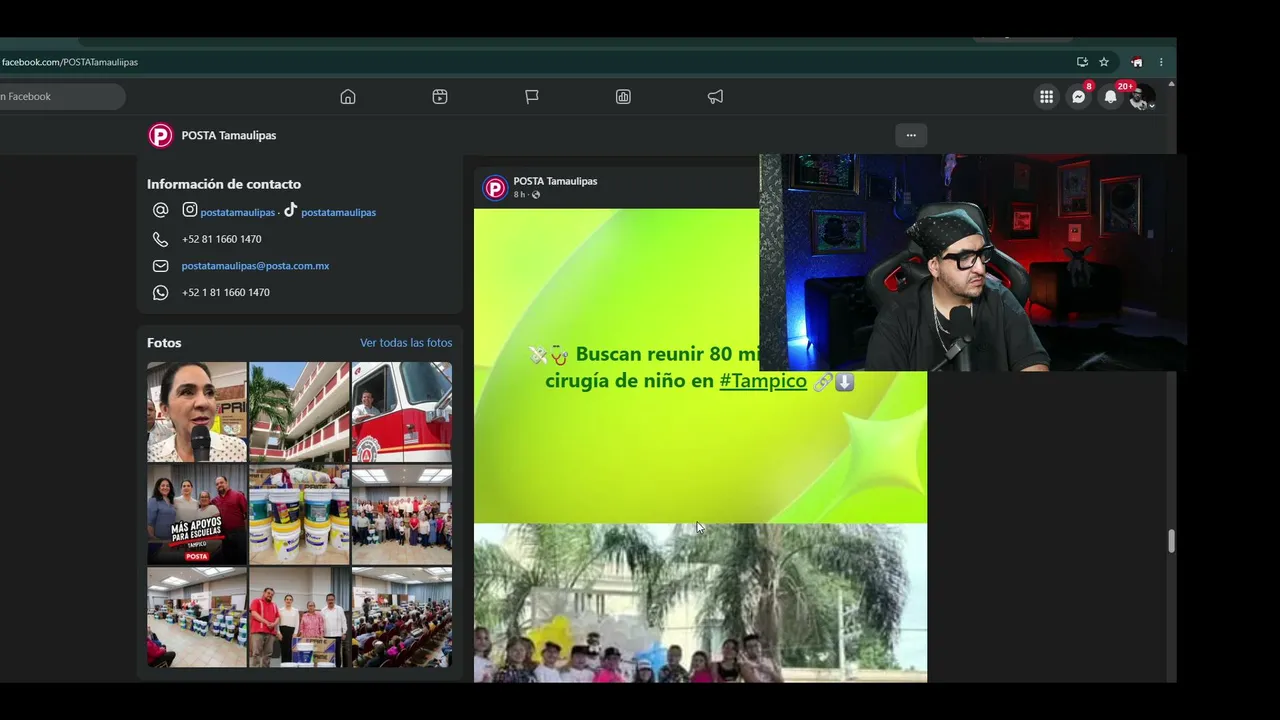Screen dimensions: 1280x720
Task: Click the phone number +52 81 1660 1470
Action: (x=222, y=239)
